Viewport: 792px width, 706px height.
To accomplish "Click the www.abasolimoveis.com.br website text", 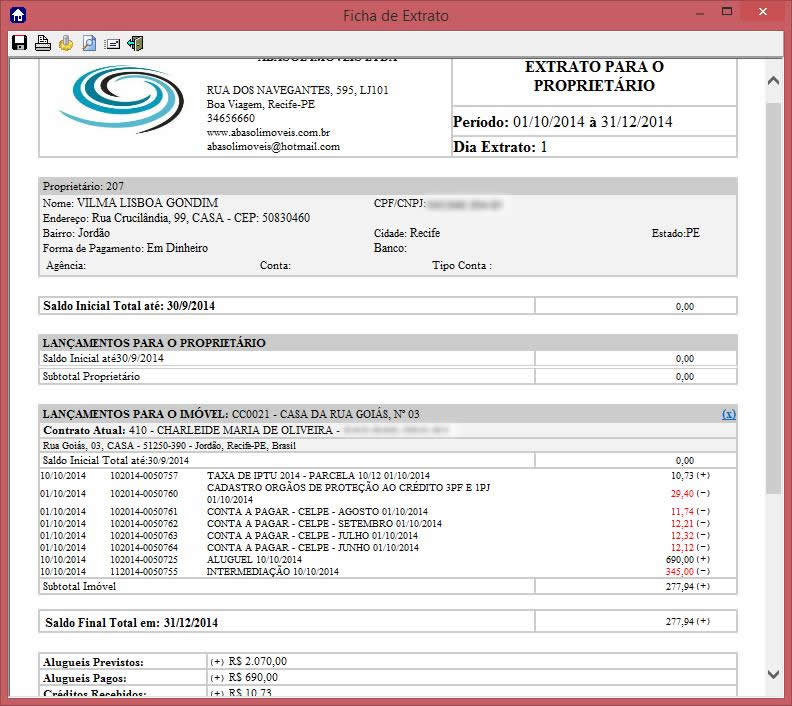I will point(268,132).
